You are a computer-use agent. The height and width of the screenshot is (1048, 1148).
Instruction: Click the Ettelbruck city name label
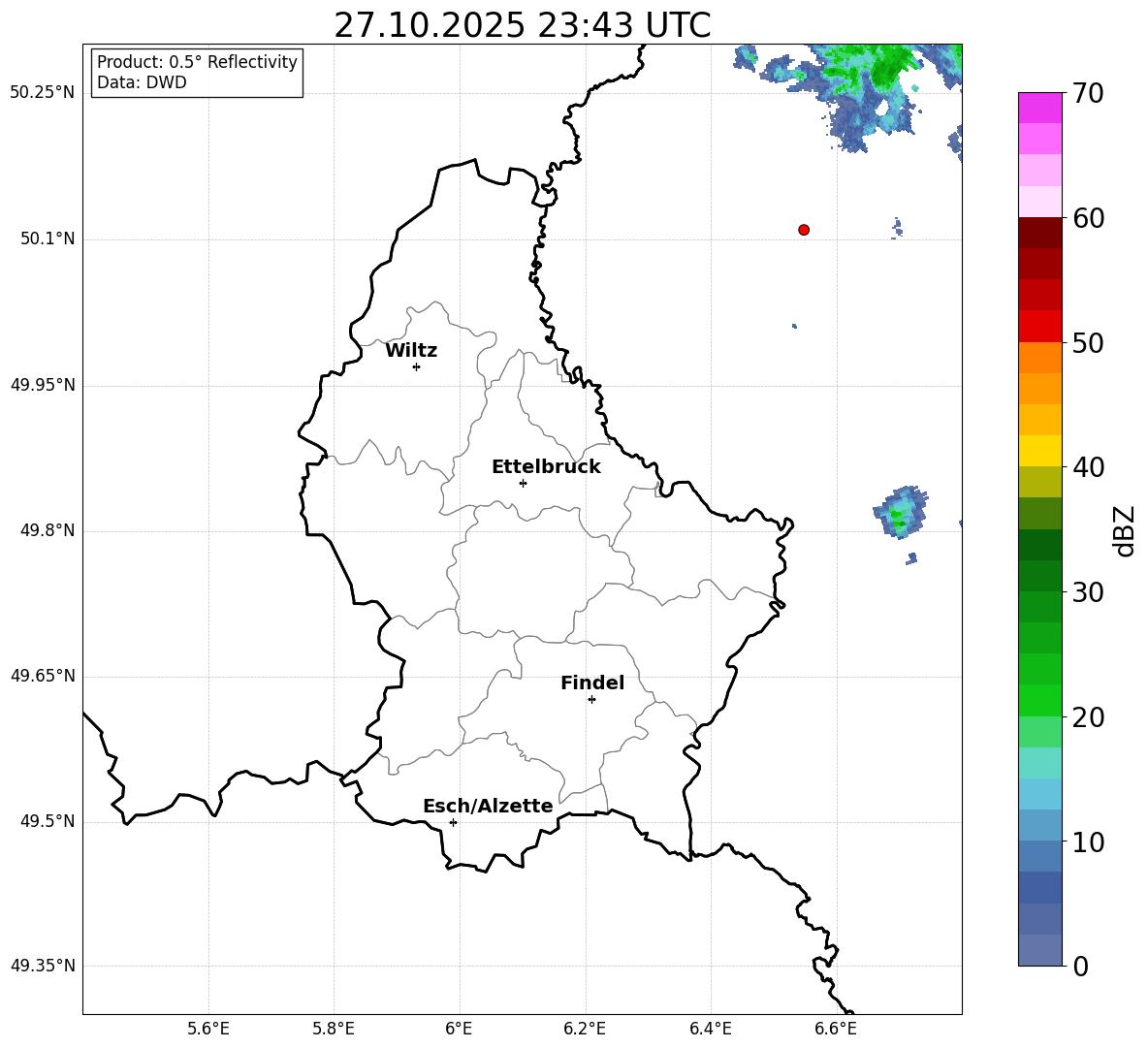546,466
